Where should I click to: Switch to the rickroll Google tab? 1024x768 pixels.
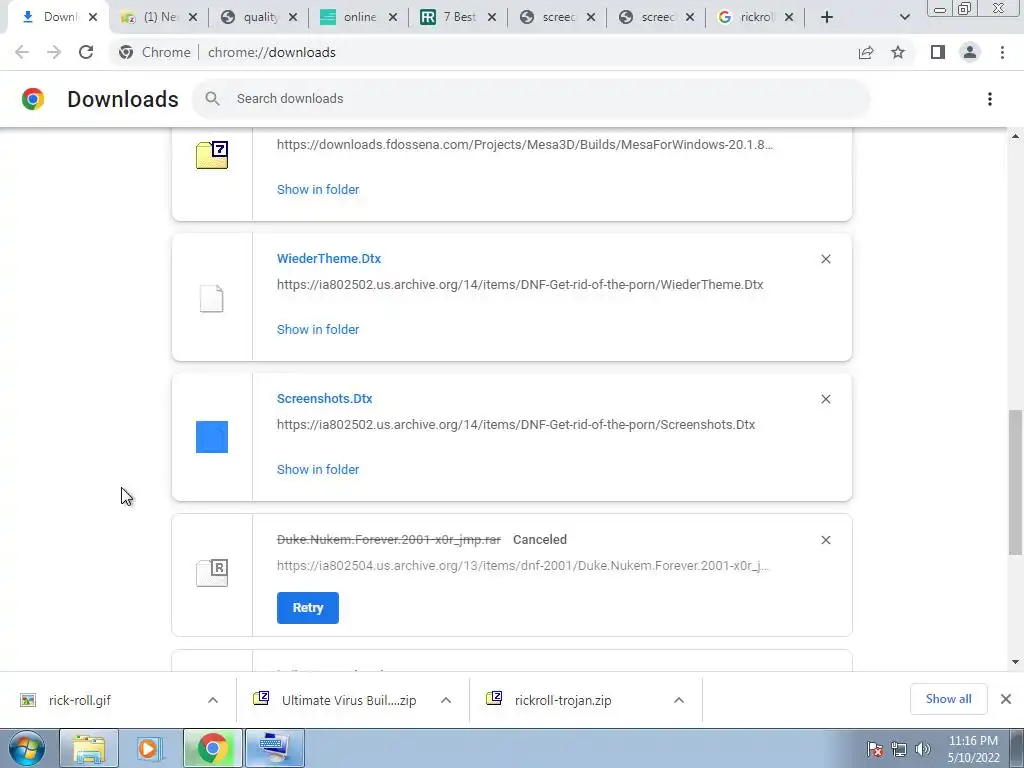[x=755, y=18]
